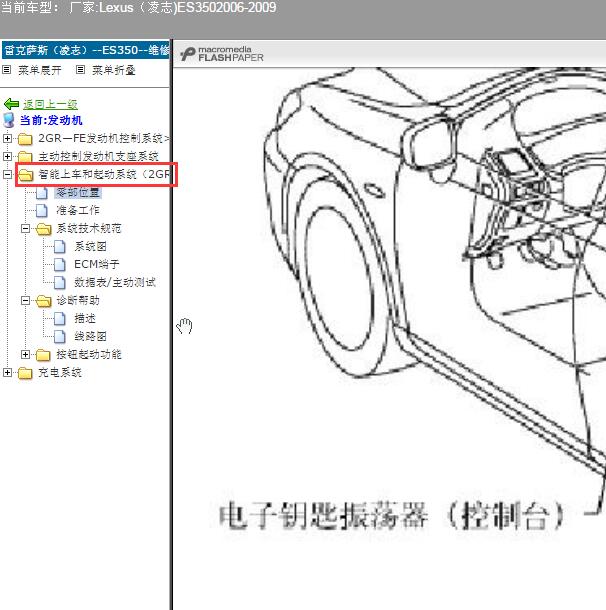Click the page icon of ECM端子
606x610 pixels.
60,264
